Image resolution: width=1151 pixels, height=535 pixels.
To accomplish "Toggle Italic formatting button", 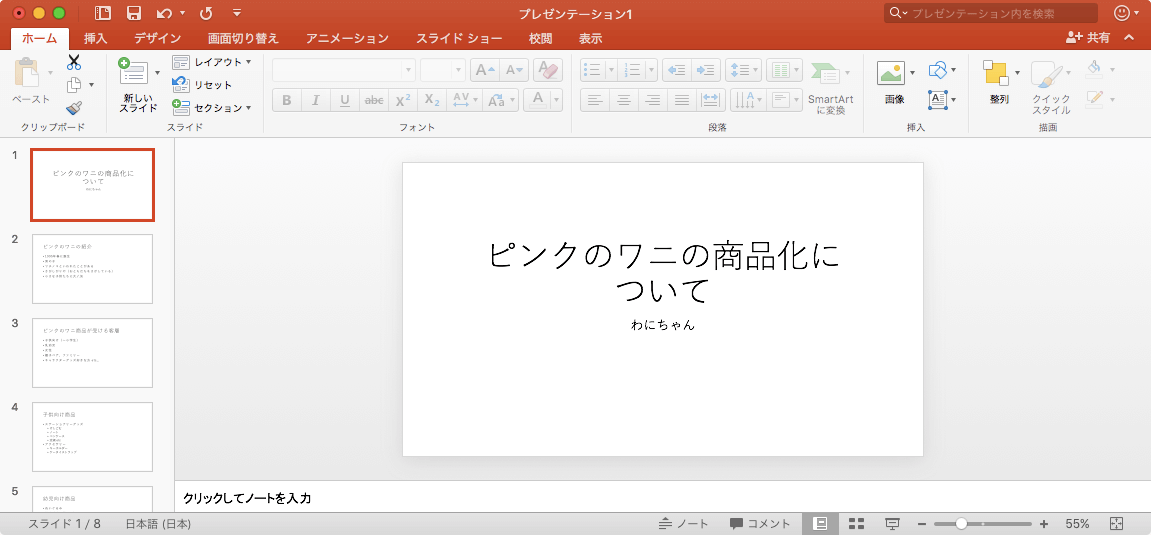I will click(315, 100).
